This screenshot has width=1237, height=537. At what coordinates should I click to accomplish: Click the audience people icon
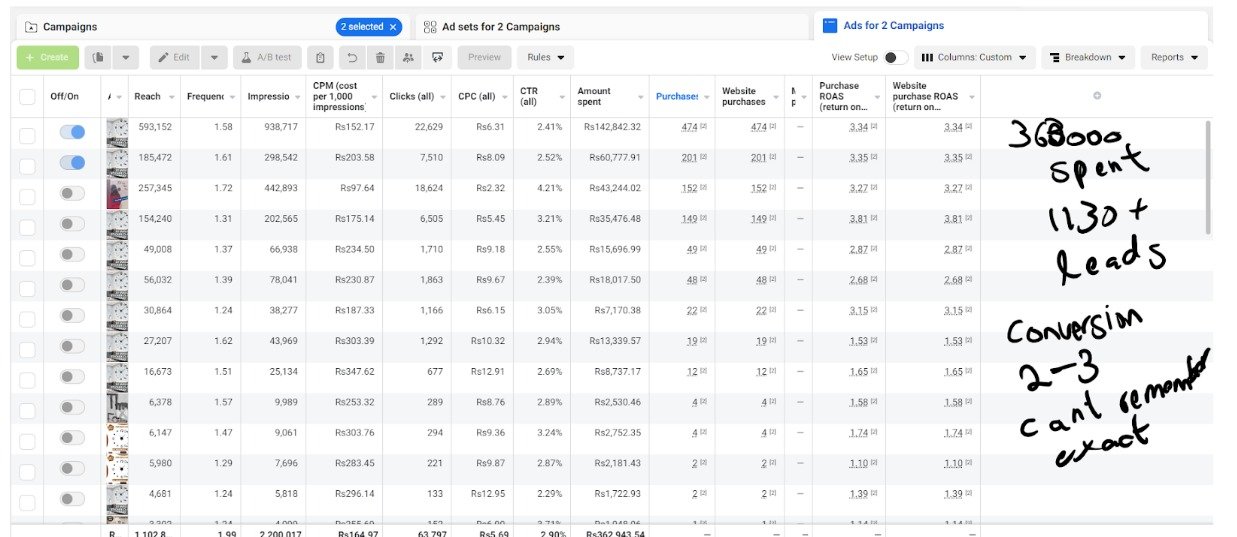[x=408, y=58]
